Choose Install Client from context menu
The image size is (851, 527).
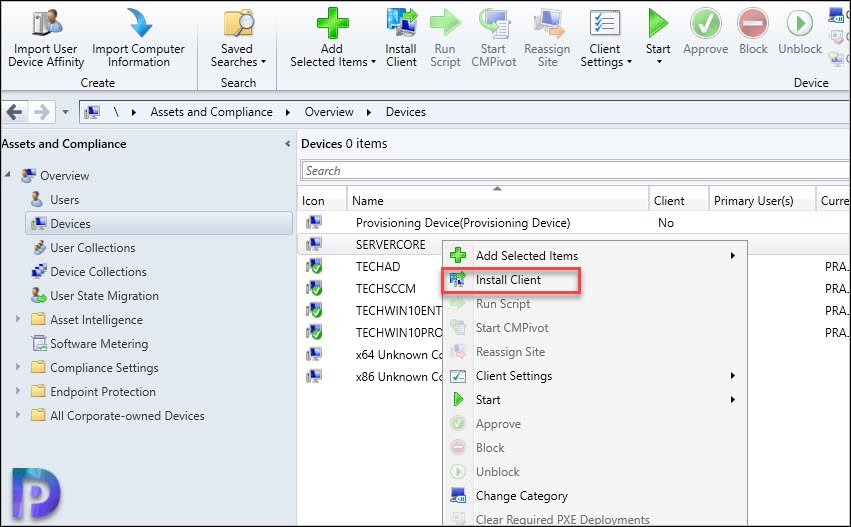(511, 280)
